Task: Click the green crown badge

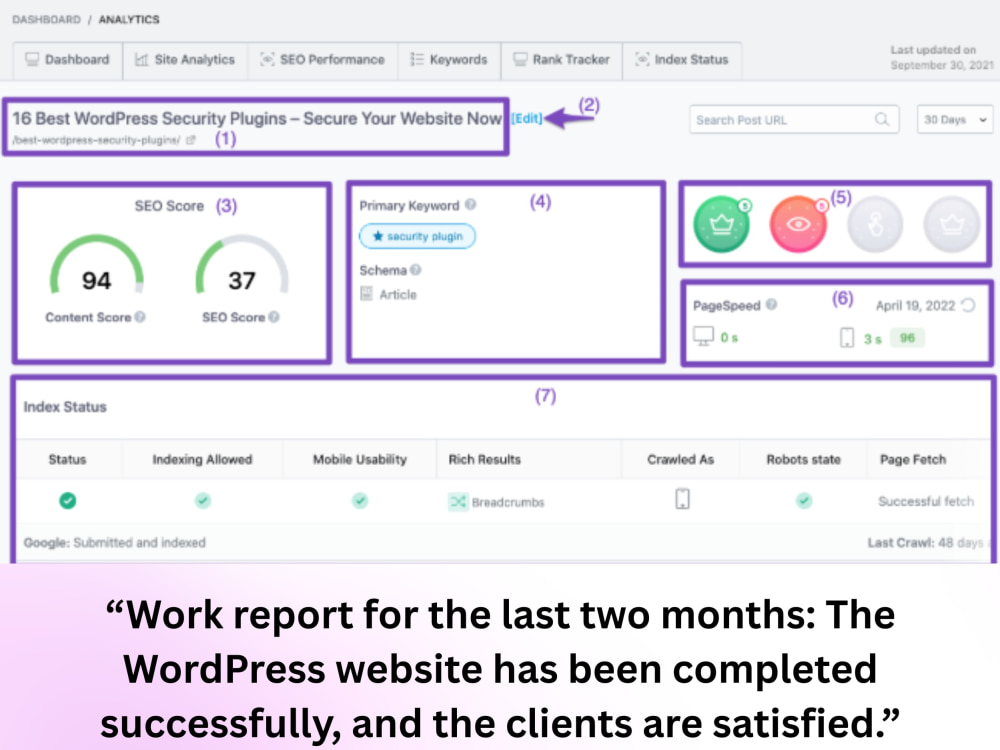Action: tap(721, 224)
